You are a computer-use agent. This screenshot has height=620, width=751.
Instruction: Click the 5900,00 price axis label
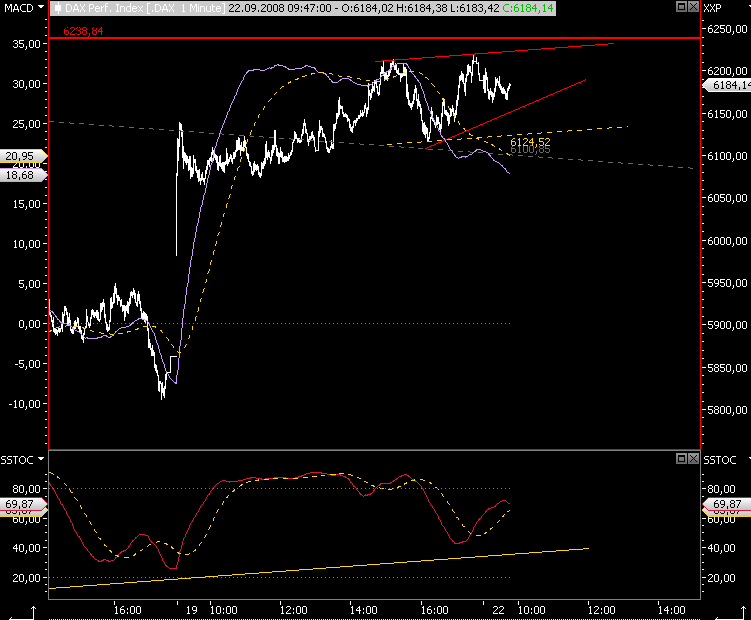click(x=728, y=325)
